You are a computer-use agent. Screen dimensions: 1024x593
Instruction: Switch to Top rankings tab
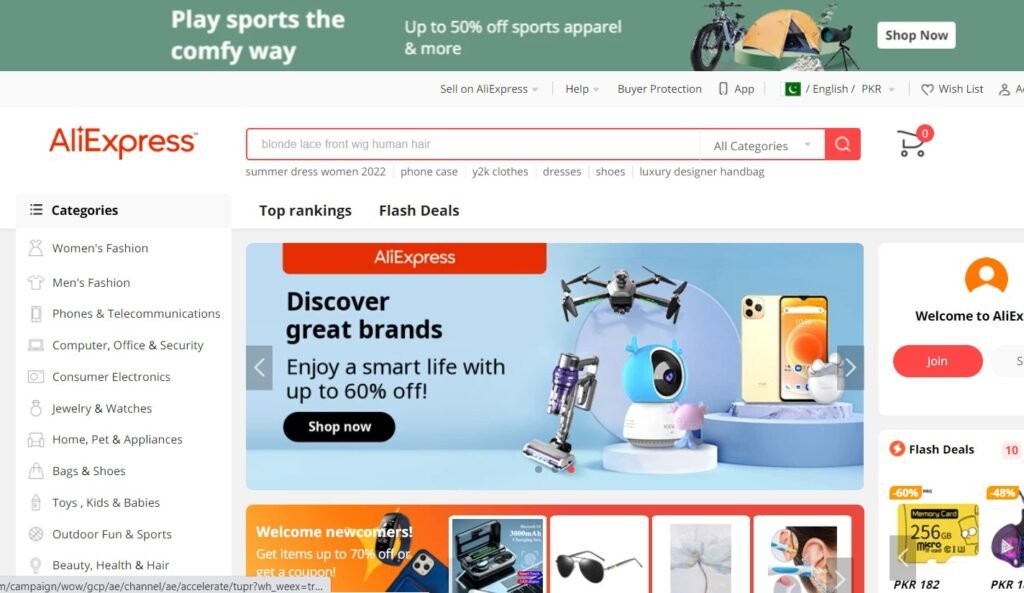click(305, 210)
